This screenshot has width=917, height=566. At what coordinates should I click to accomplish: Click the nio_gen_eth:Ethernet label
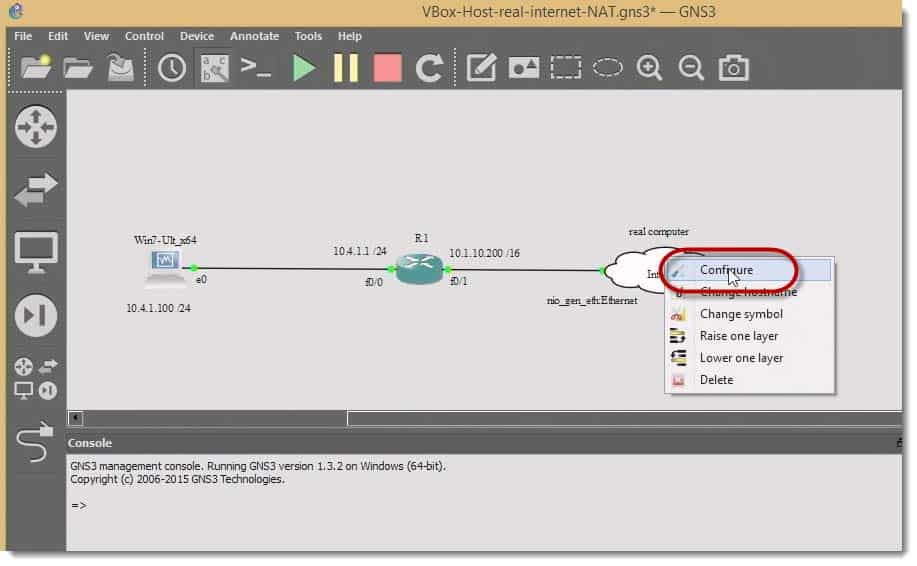click(x=592, y=301)
